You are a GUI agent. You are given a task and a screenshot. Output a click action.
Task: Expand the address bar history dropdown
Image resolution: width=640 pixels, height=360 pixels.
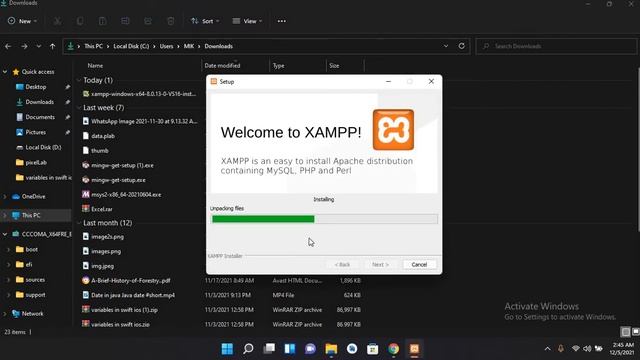click(446, 46)
